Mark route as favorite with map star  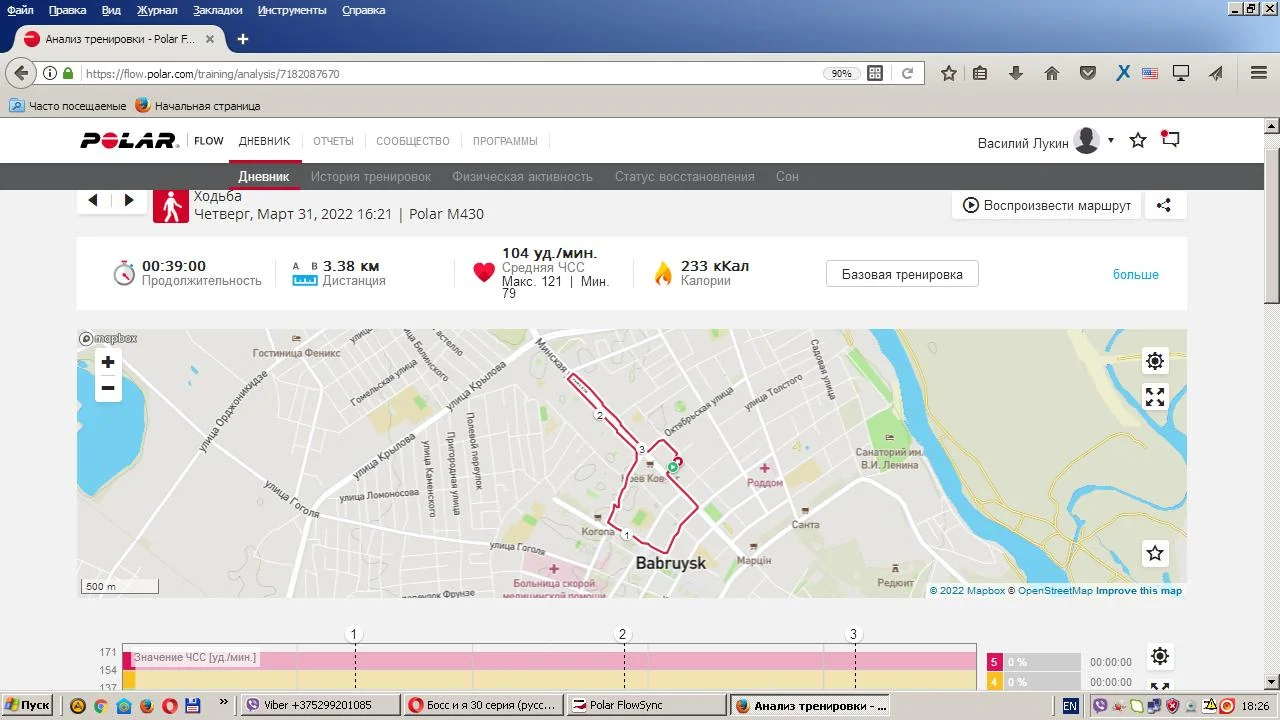(x=1155, y=553)
